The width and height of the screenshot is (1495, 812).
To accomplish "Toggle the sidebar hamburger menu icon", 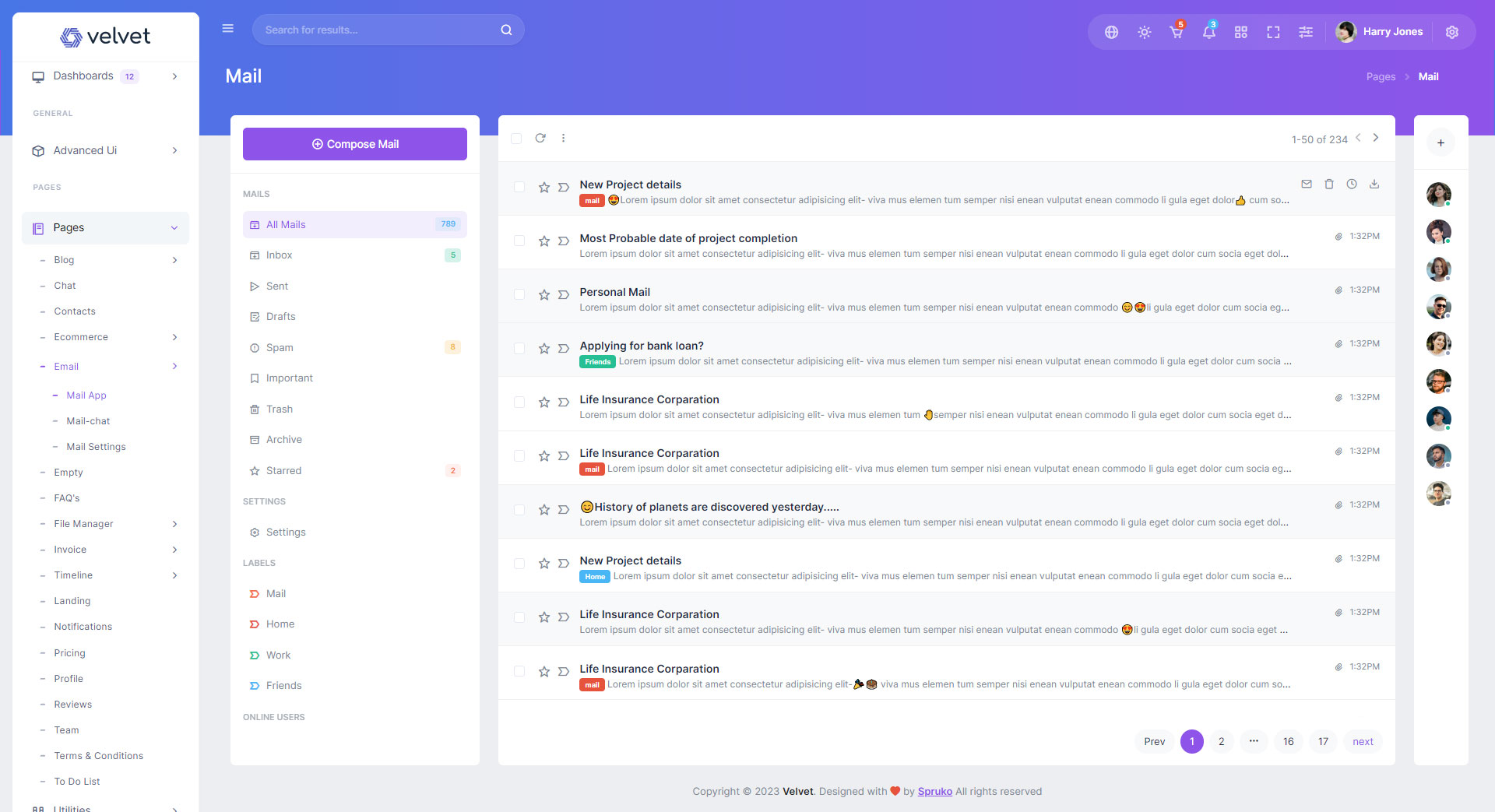I will [228, 29].
